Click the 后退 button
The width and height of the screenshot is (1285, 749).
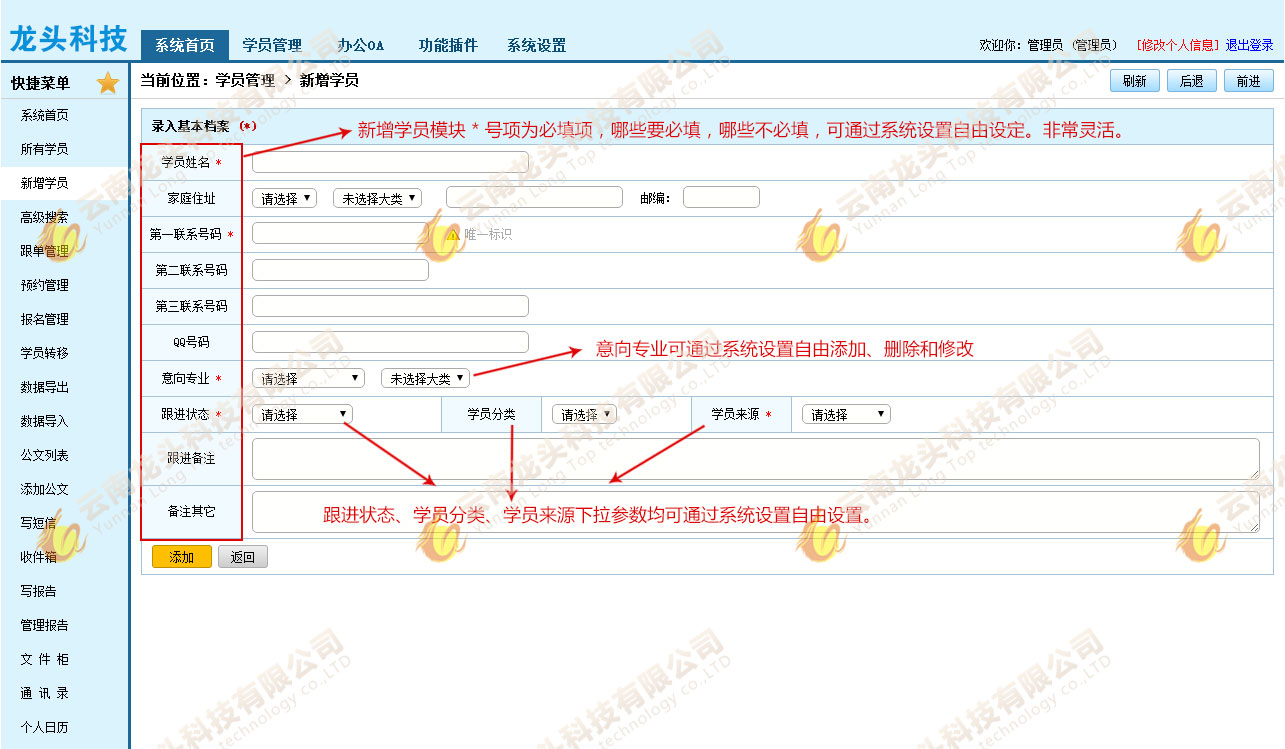(1191, 81)
